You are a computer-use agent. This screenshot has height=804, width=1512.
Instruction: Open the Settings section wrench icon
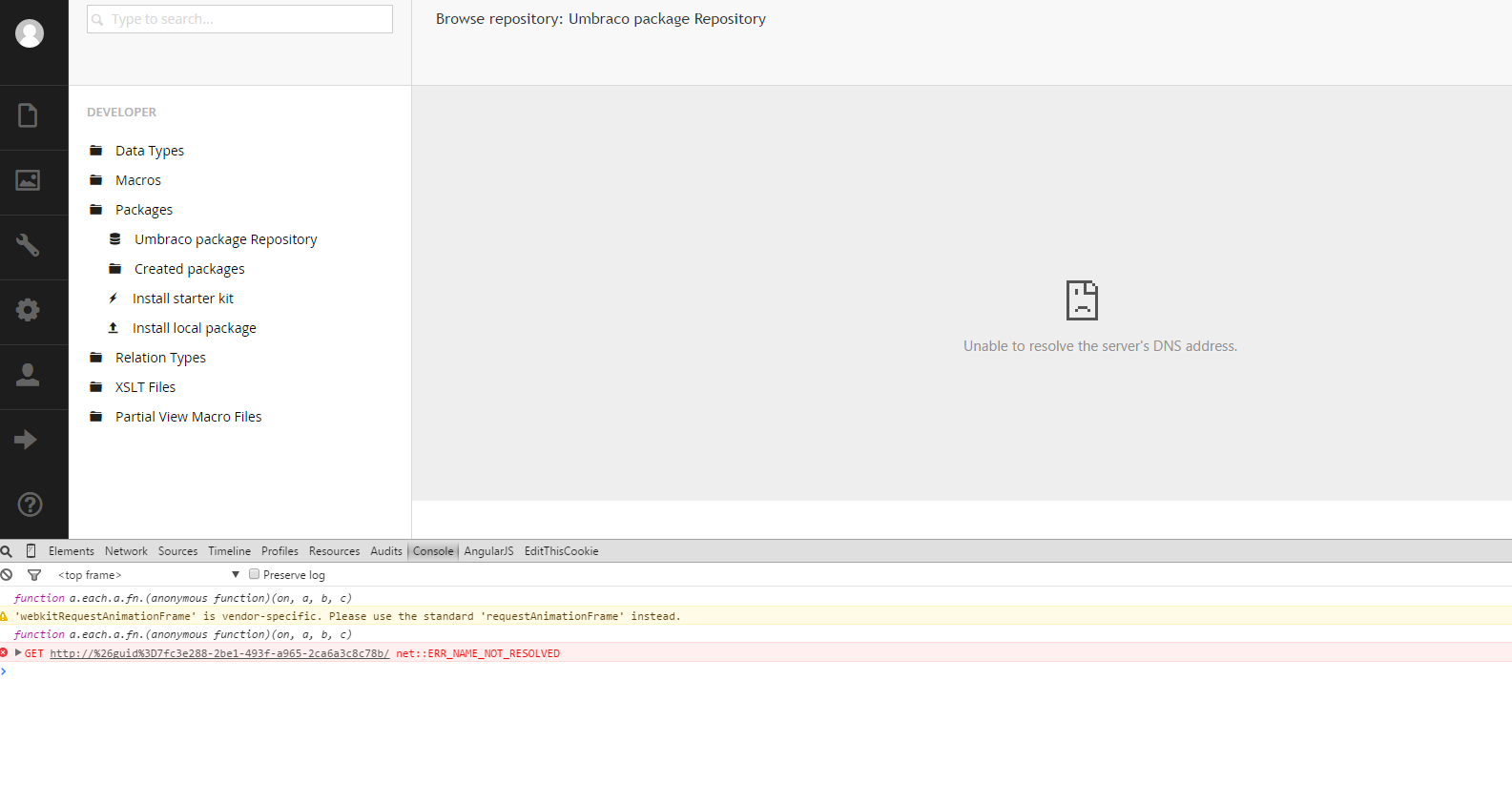point(29,245)
